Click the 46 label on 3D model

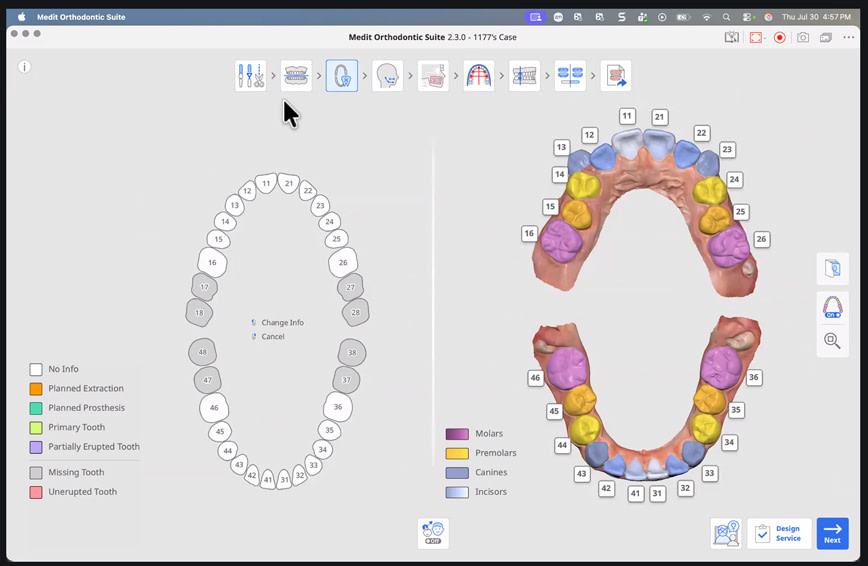click(x=535, y=378)
